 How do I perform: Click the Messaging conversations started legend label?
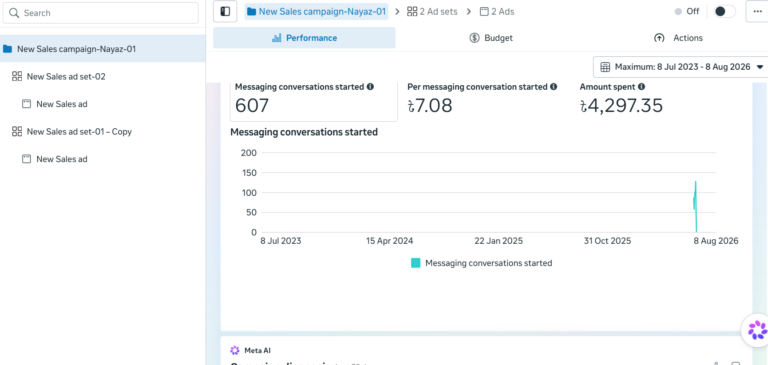click(488, 263)
